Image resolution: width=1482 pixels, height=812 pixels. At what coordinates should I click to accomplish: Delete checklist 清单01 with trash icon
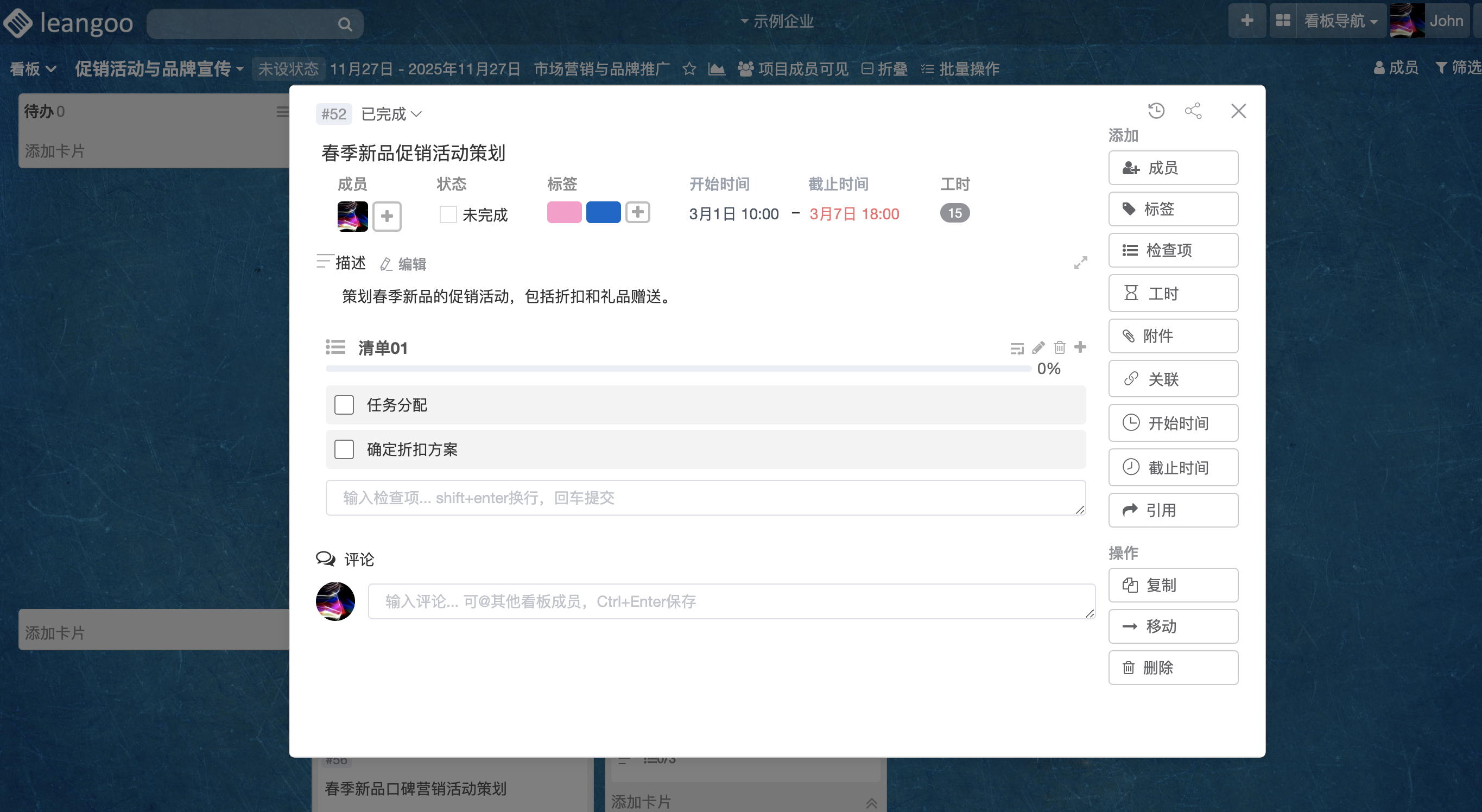1059,347
